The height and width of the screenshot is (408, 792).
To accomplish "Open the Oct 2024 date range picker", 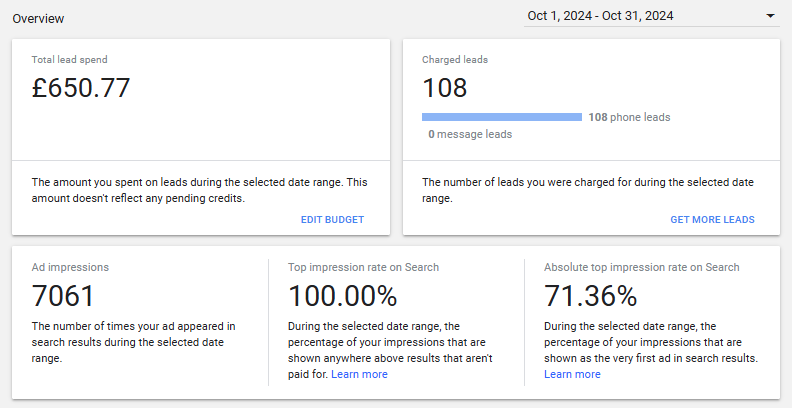I will click(600, 15).
